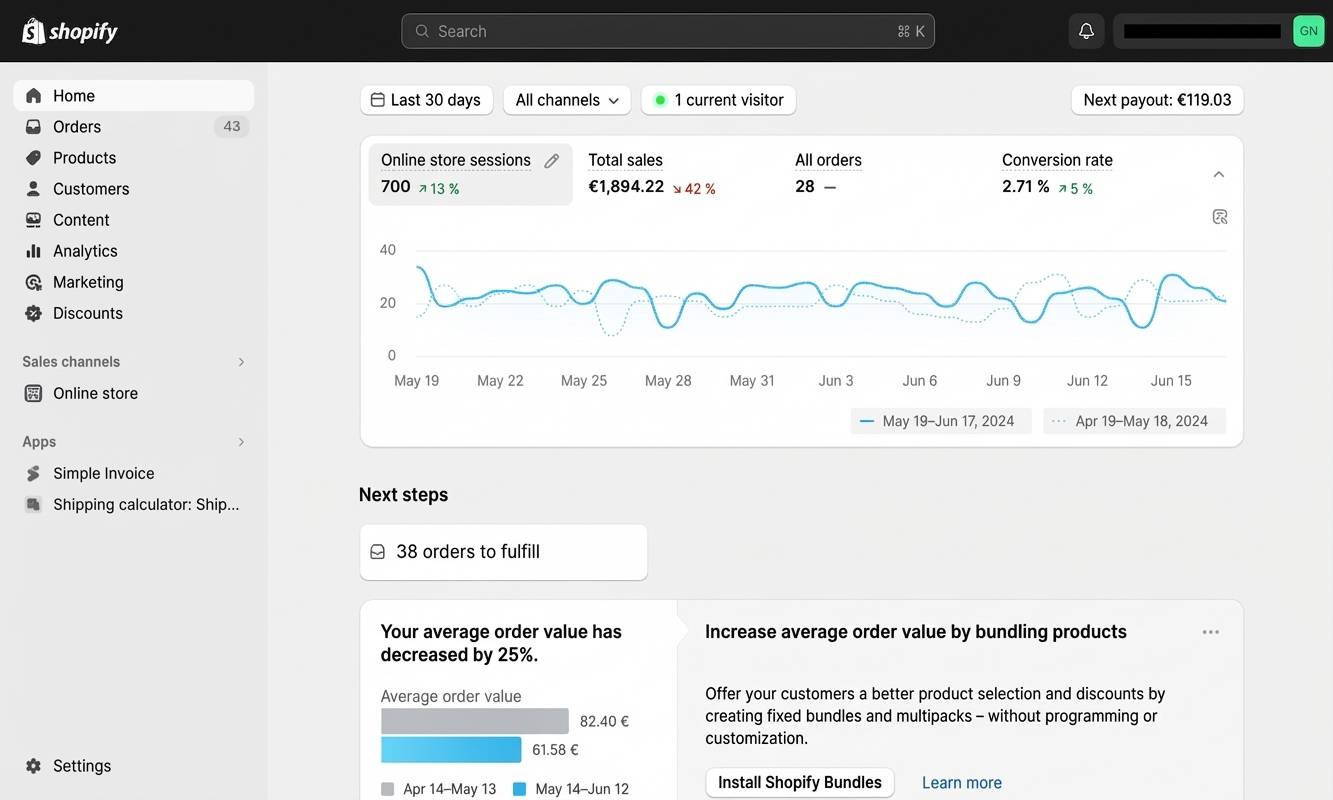Open Settings from the sidebar

81,765
